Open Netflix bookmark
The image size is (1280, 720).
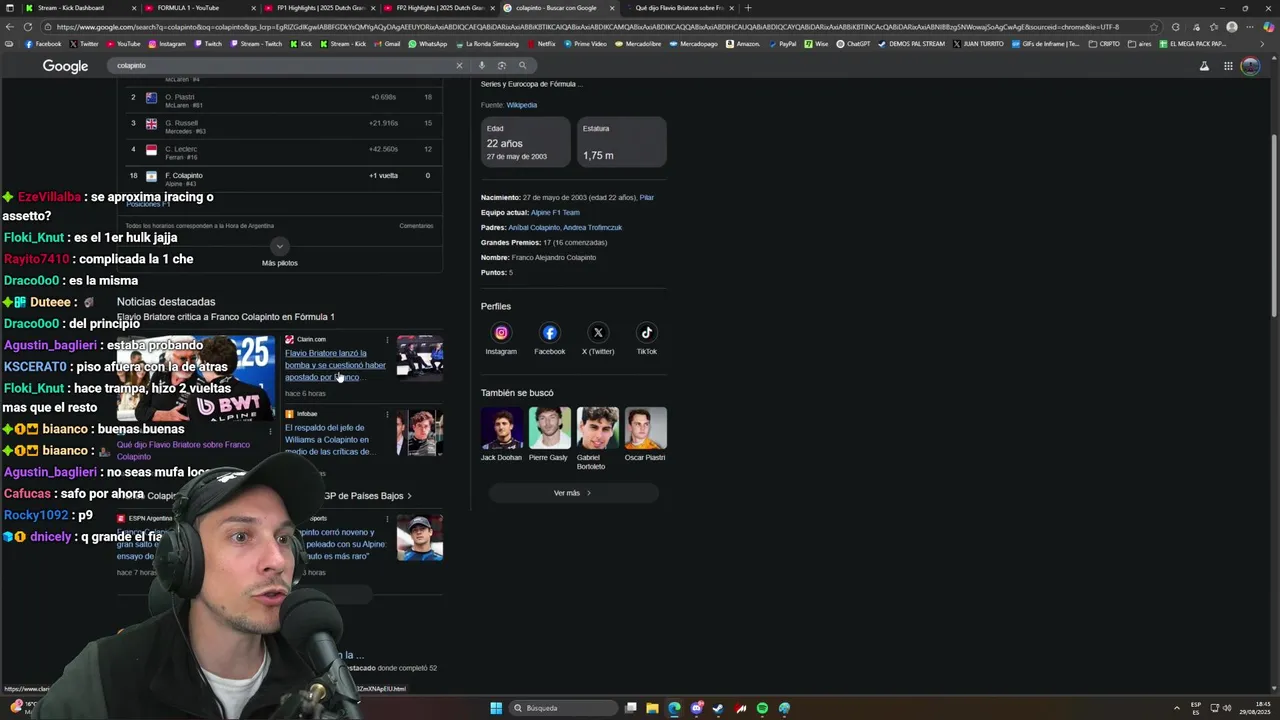[541, 44]
